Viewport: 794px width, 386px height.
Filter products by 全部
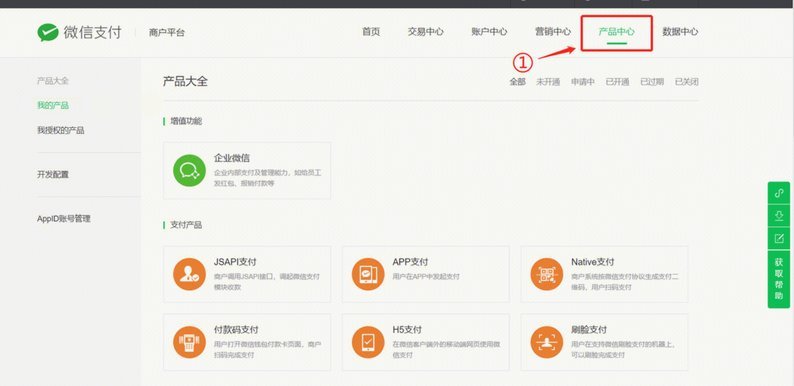point(518,82)
